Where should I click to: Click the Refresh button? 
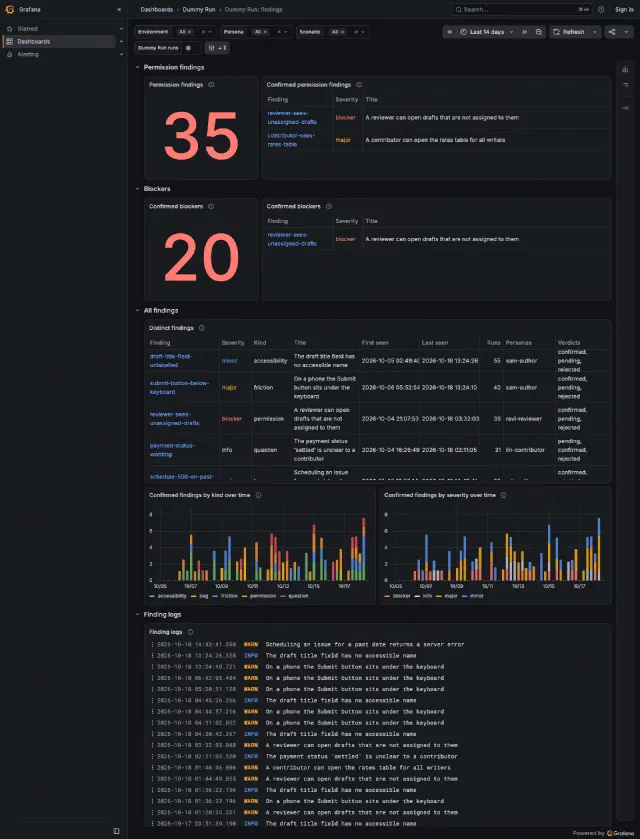pos(569,32)
